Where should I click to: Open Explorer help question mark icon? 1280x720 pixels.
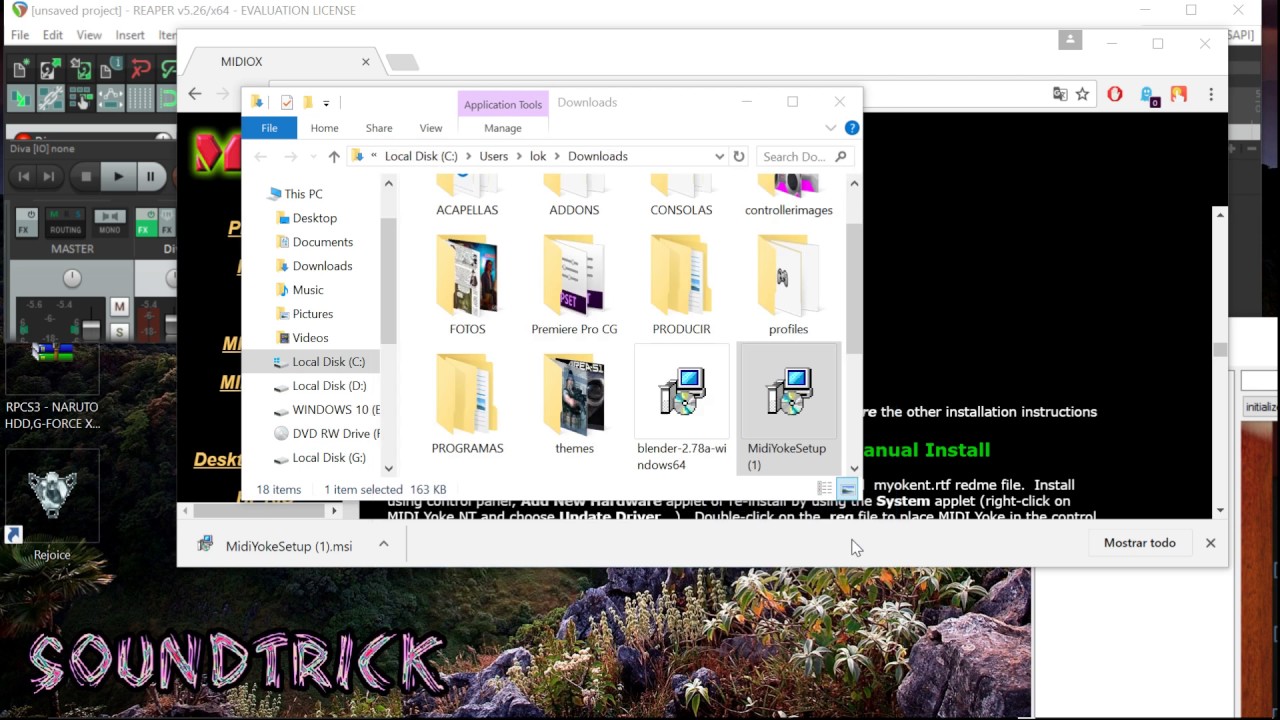tap(852, 128)
